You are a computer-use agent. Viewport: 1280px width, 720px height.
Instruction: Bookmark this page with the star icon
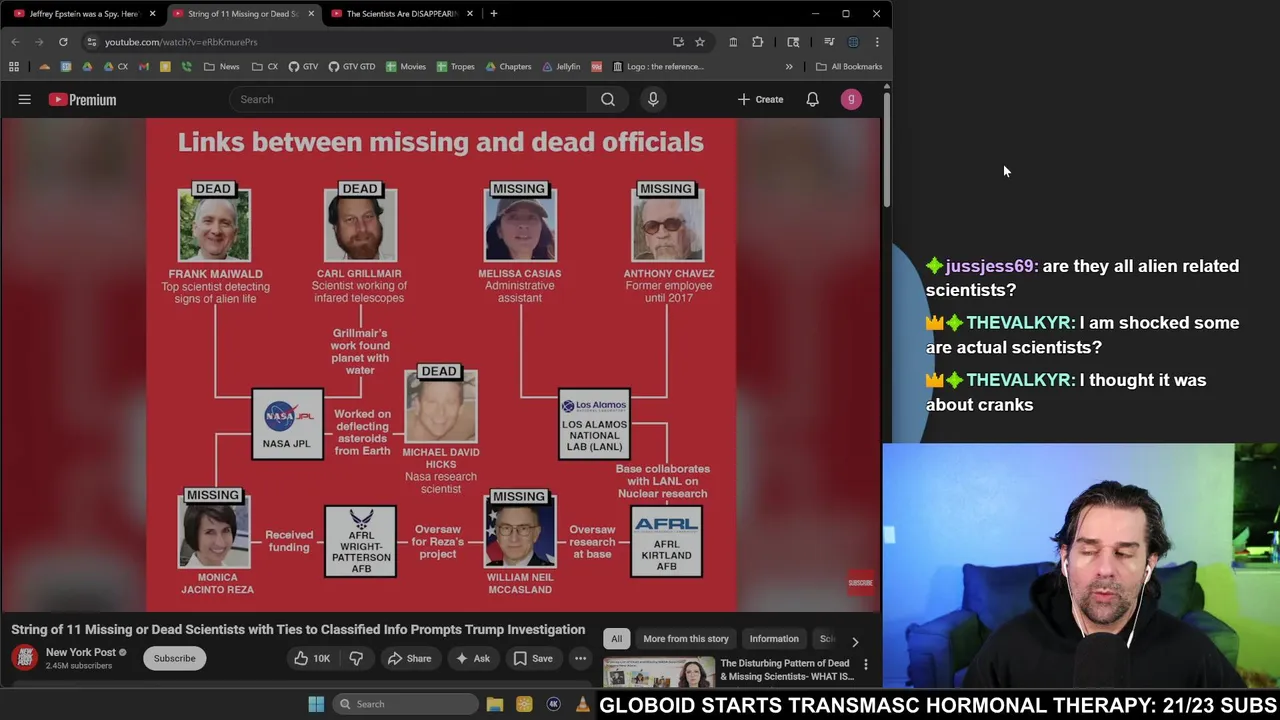point(700,42)
